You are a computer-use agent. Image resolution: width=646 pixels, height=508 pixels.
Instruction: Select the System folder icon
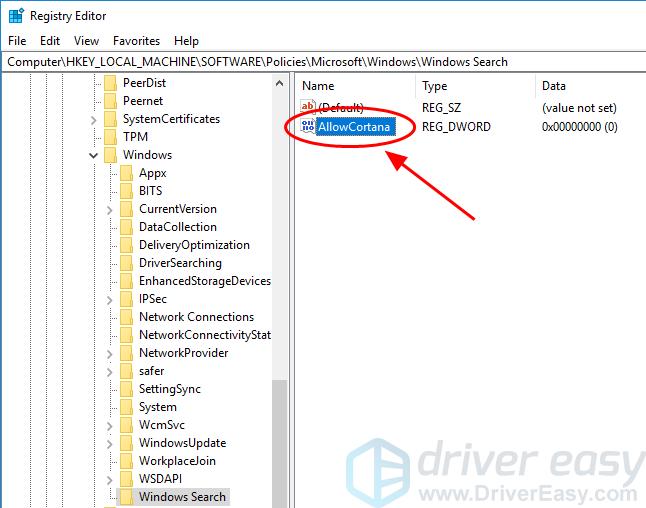point(126,407)
